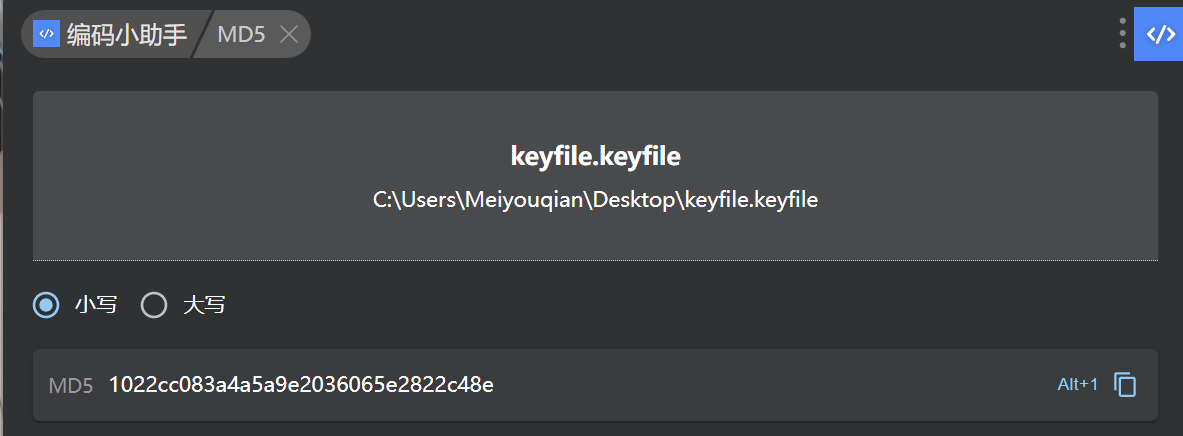Click the 小写 label text
This screenshot has height=436, width=1183.
pos(96,305)
